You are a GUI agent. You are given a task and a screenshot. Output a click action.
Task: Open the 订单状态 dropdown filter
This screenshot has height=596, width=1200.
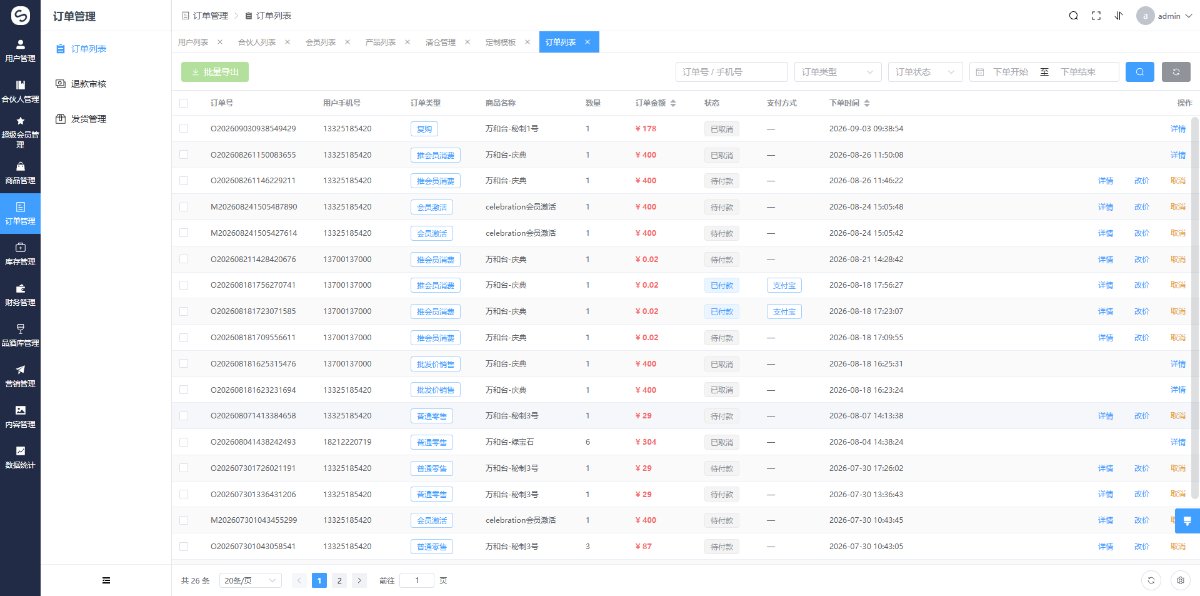point(926,72)
